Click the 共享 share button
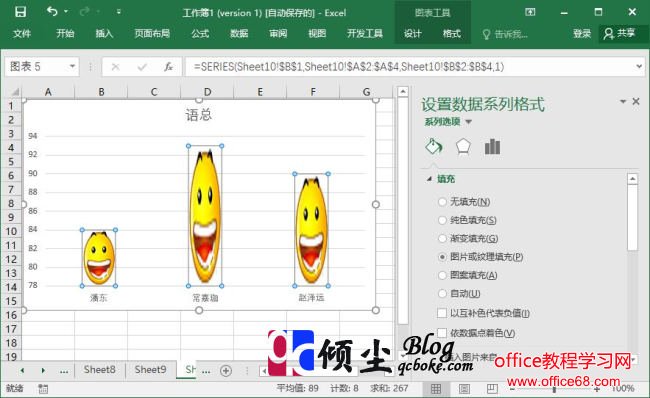The image size is (650, 398). click(620, 34)
